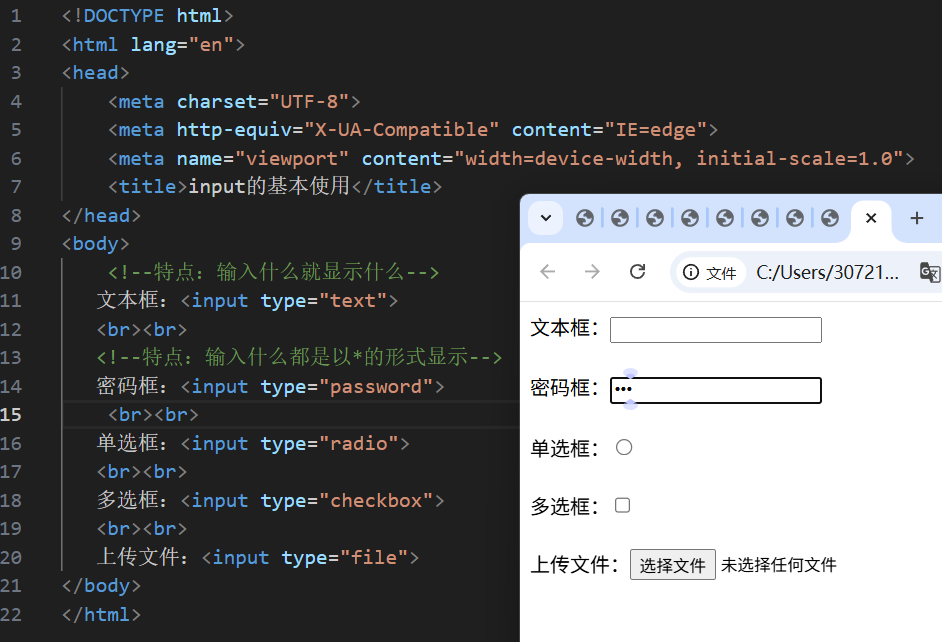Go back using the browser back arrow

[x=548, y=272]
